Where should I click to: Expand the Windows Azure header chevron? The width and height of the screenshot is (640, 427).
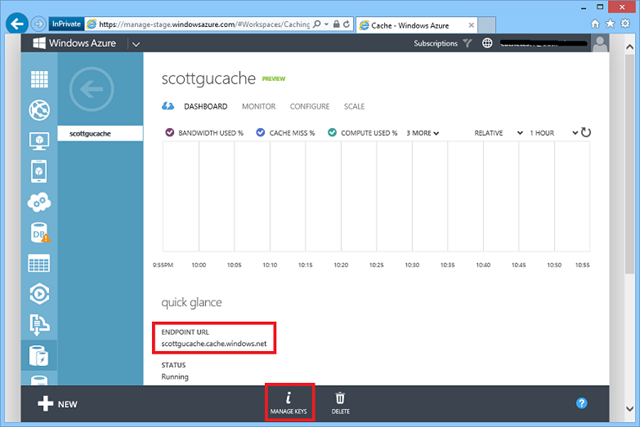tap(136, 44)
